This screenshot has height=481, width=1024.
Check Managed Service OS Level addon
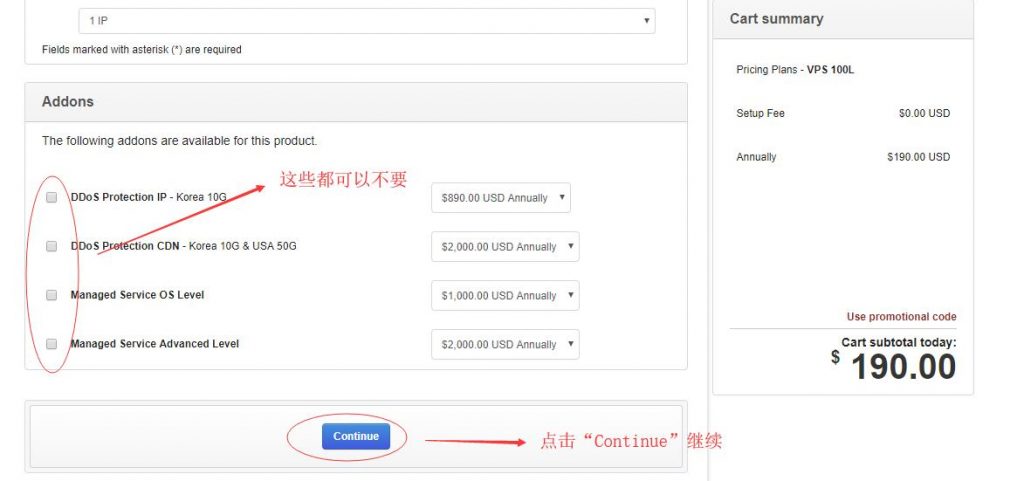tap(52, 295)
